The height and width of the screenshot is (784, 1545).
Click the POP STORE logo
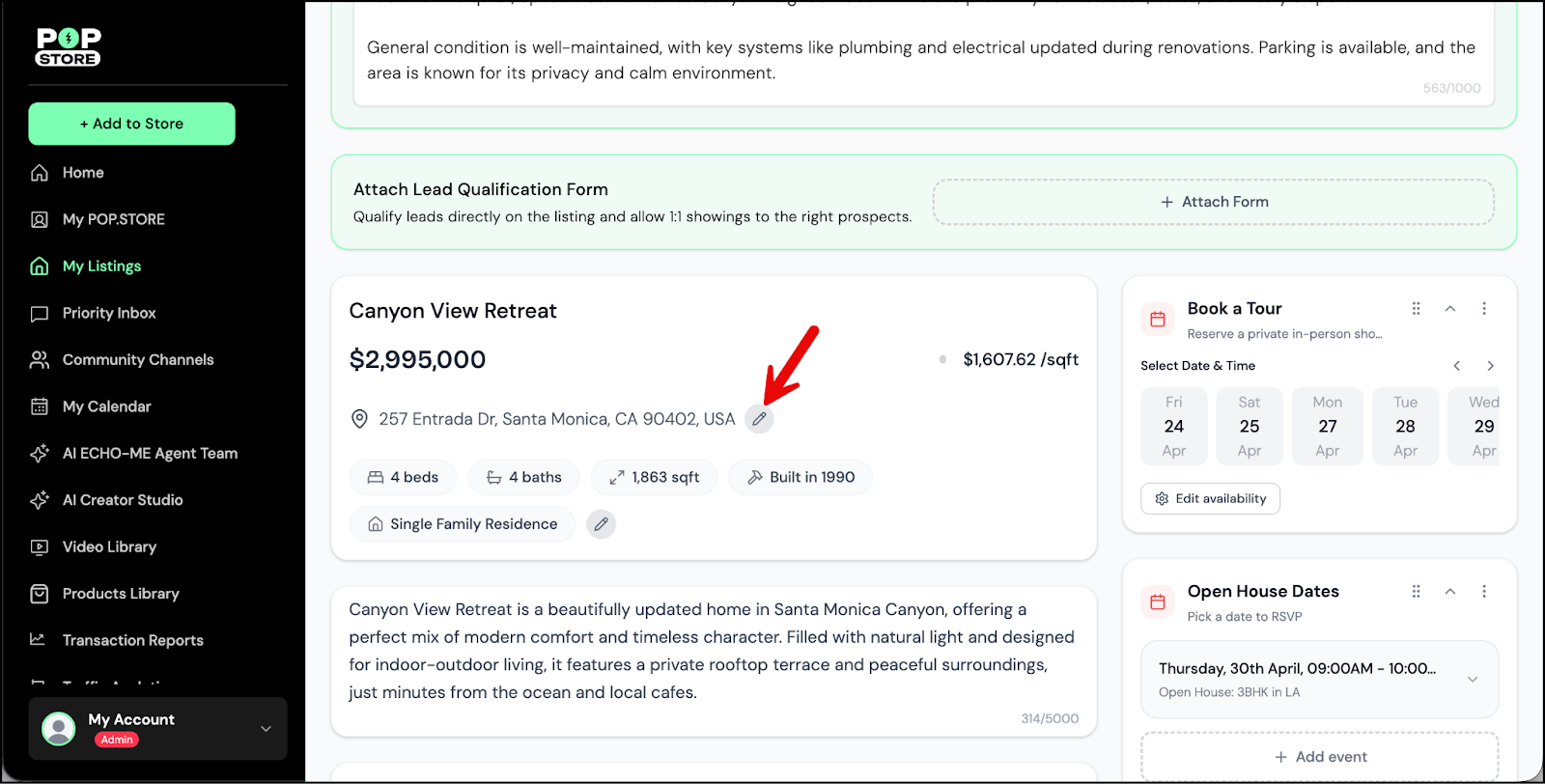pos(69,46)
